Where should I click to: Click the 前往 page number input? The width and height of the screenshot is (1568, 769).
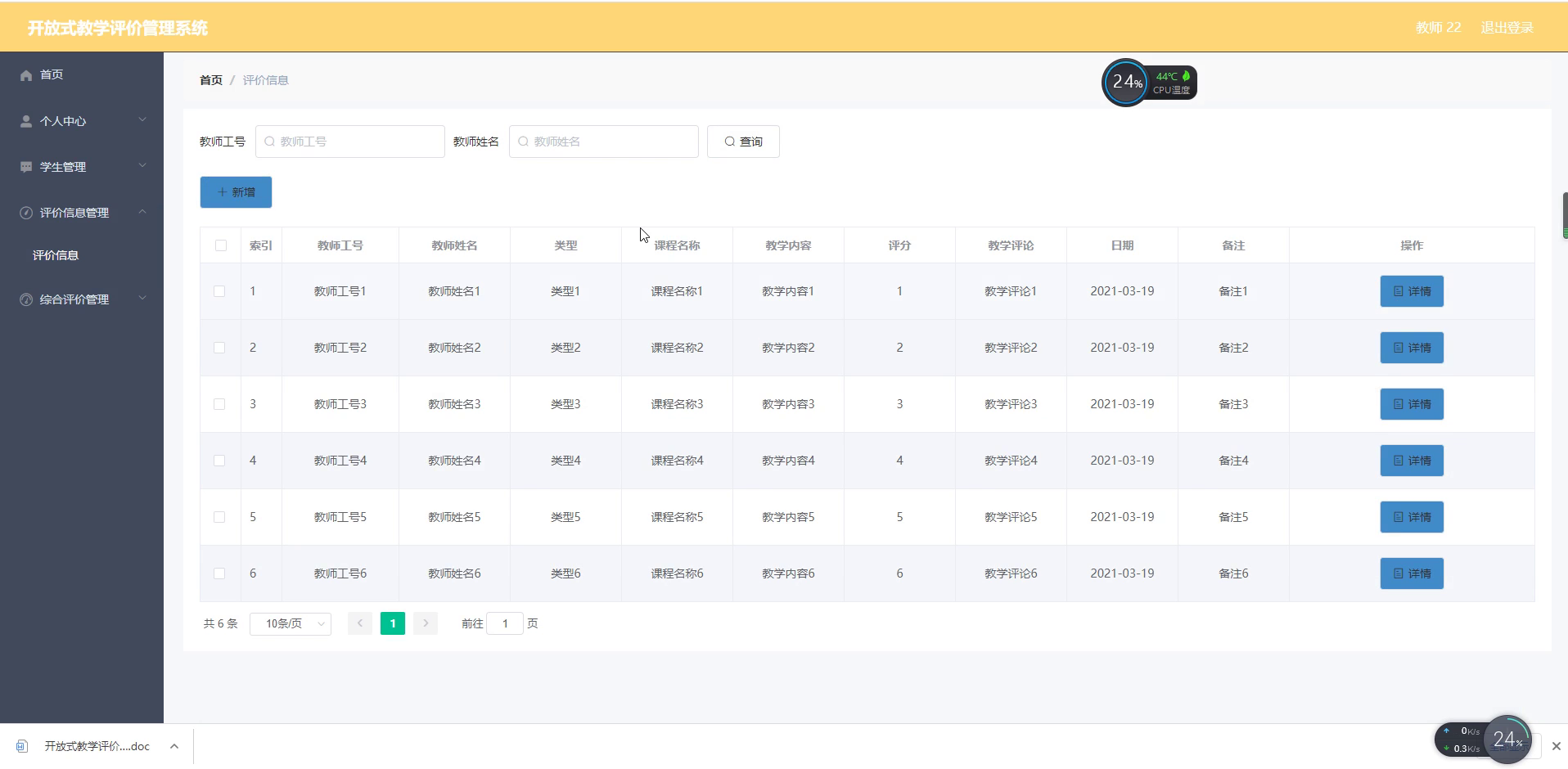505,623
